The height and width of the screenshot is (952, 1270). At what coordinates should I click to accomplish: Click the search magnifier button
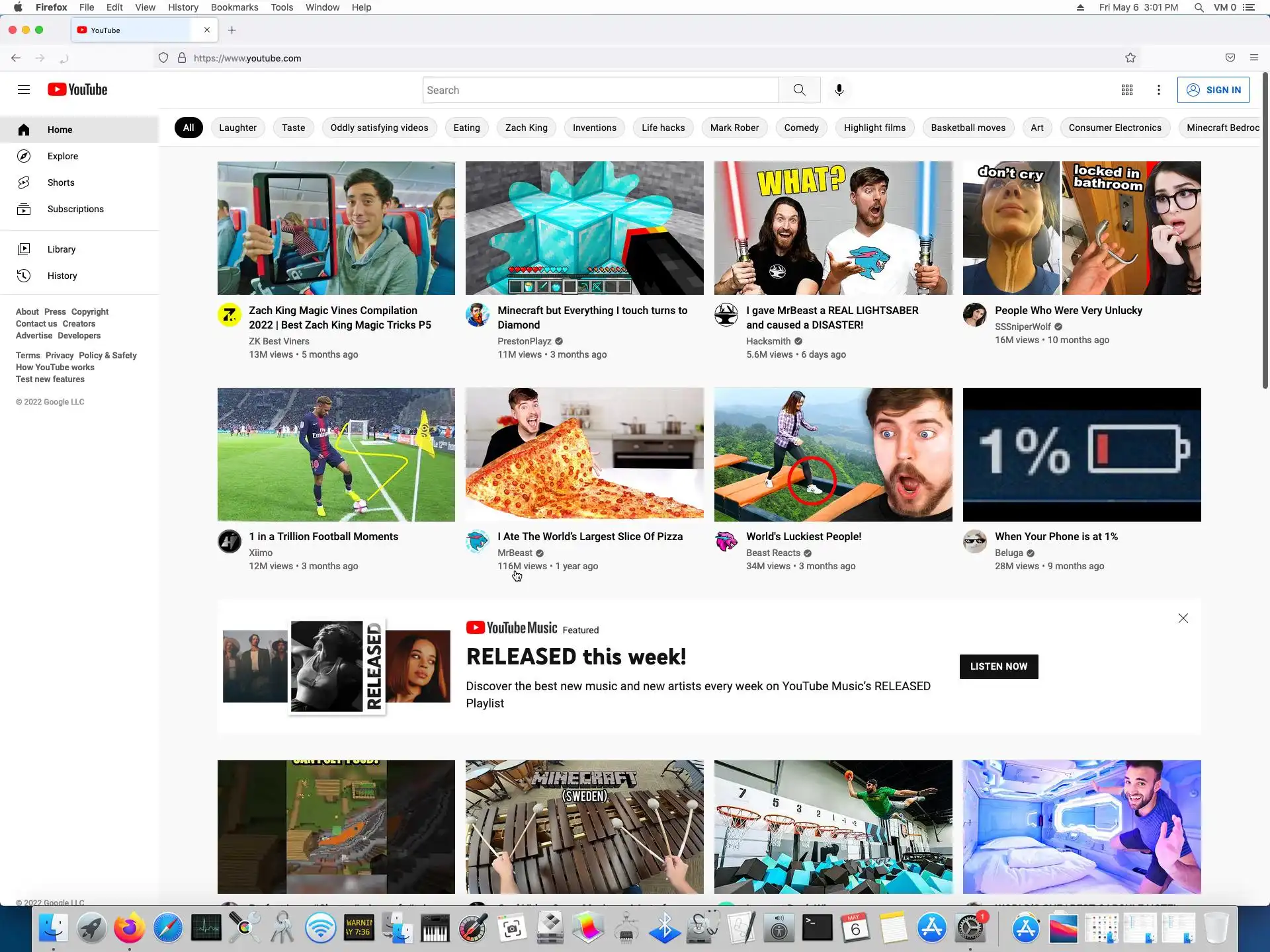[x=799, y=90]
